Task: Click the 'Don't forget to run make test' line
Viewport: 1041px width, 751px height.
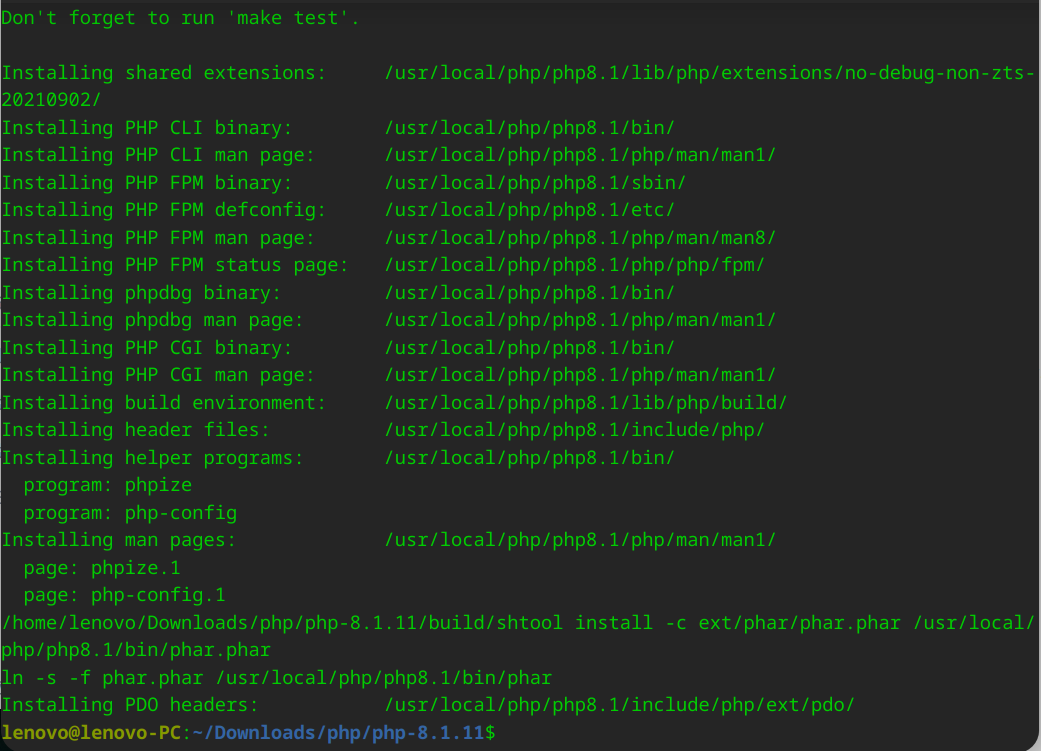Action: (x=180, y=18)
